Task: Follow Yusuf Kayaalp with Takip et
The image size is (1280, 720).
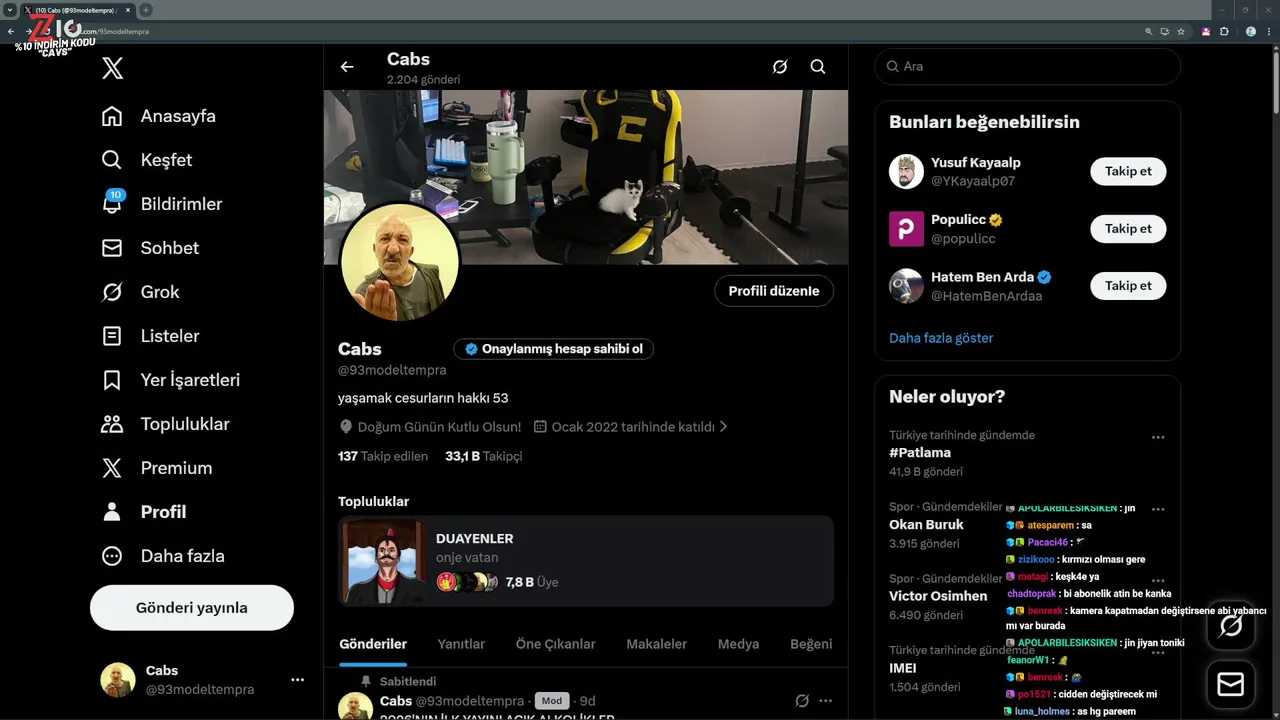Action: click(1128, 171)
